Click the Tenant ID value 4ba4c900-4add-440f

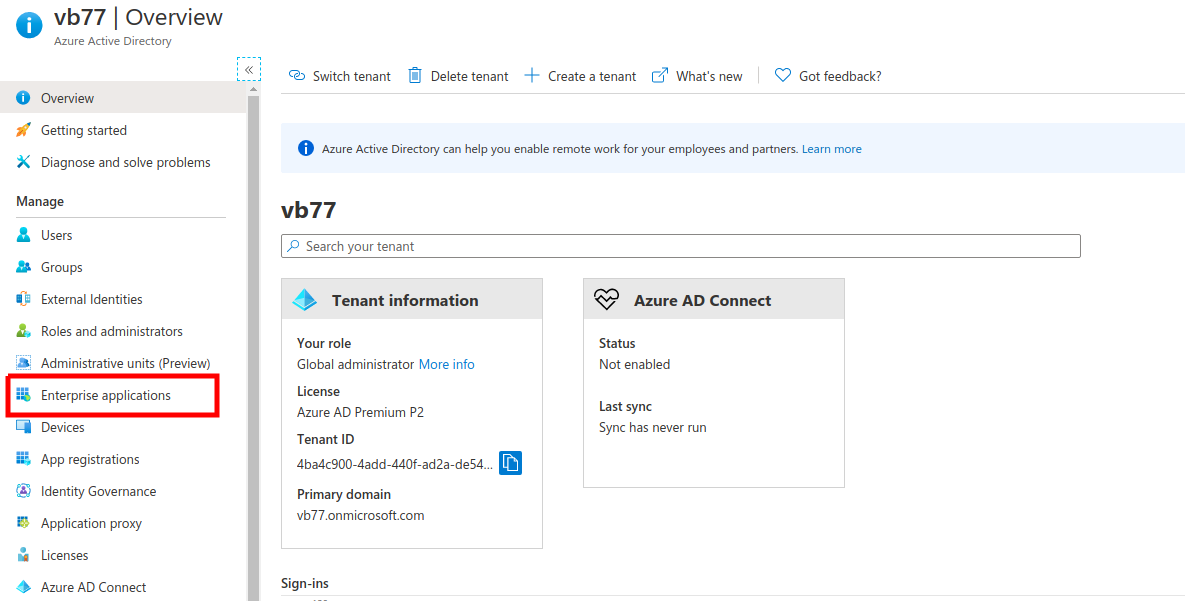(395, 463)
